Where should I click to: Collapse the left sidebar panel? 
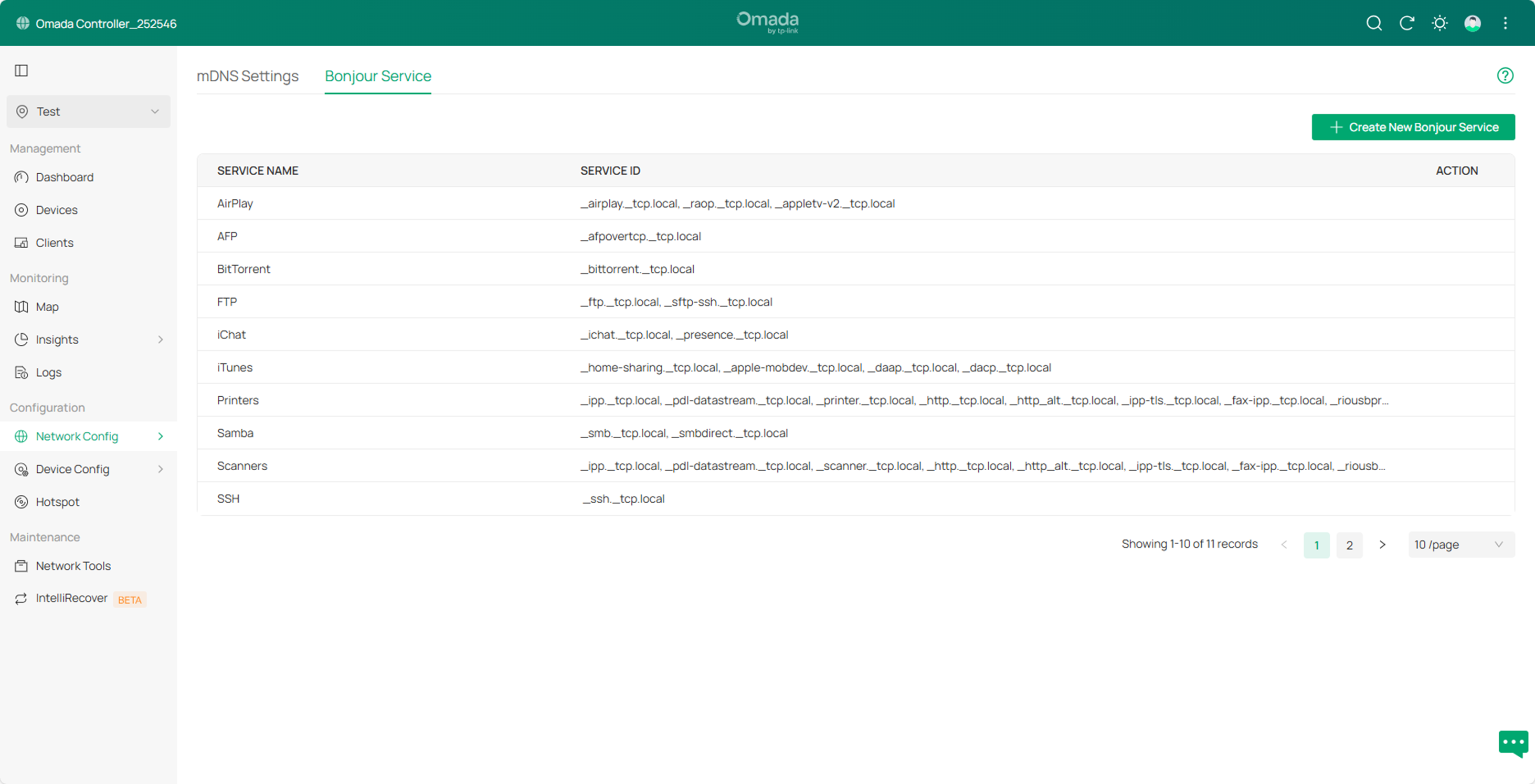[22, 70]
